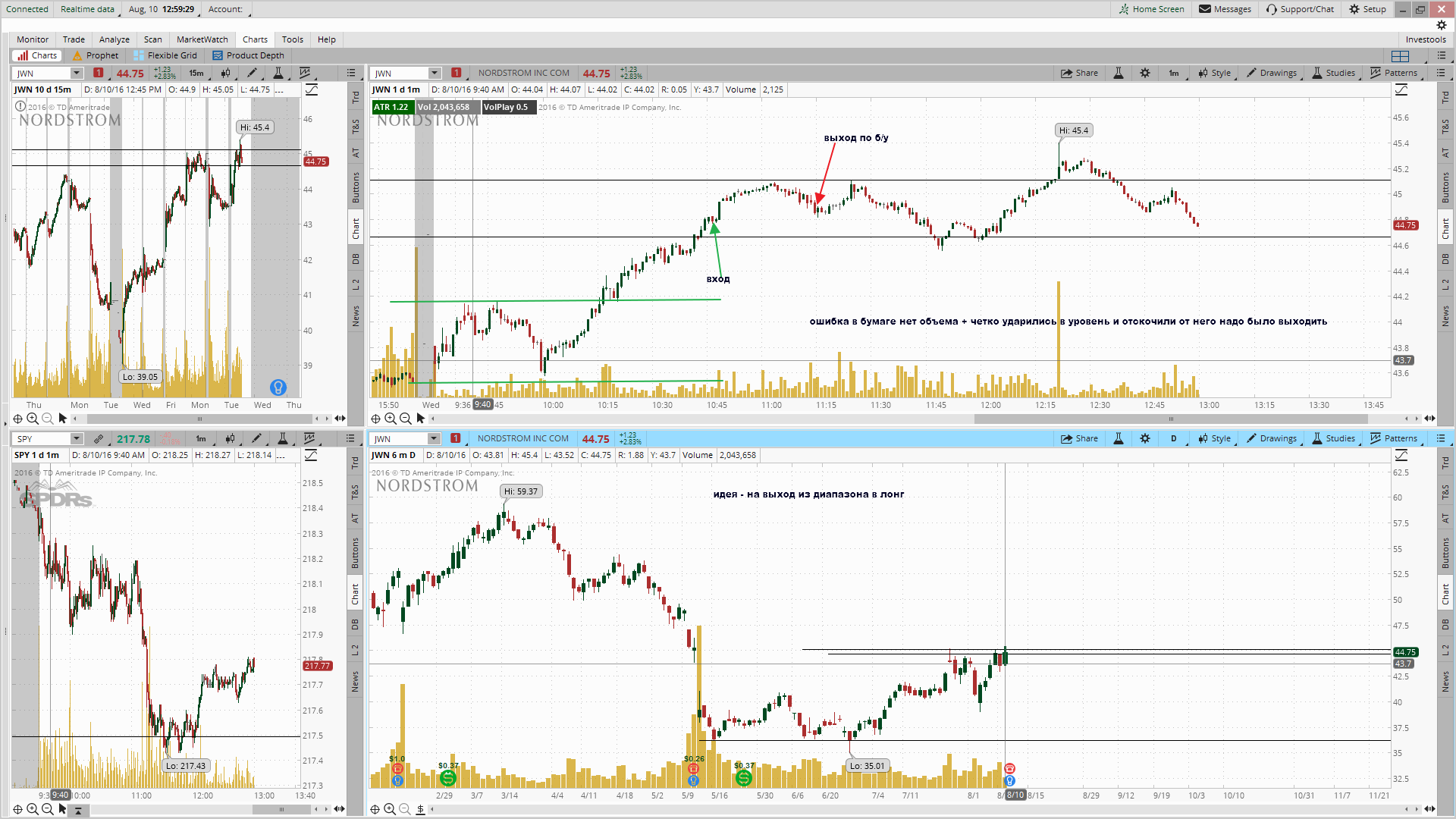Toggle the News sidebar tab beside the top-left chart
The image size is (1456, 819).
click(x=356, y=316)
